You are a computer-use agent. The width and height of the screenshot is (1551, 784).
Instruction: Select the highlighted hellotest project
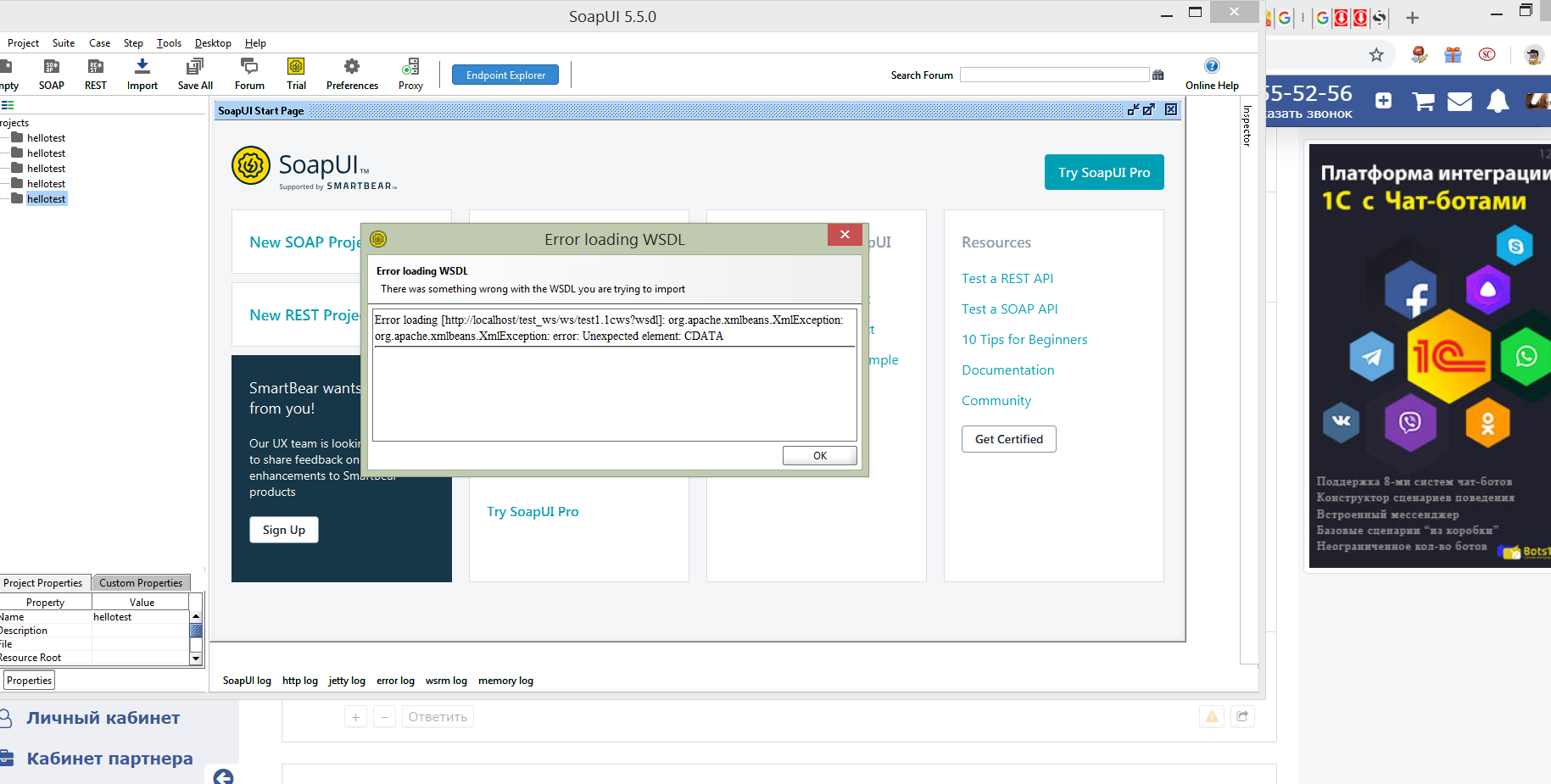pos(46,199)
